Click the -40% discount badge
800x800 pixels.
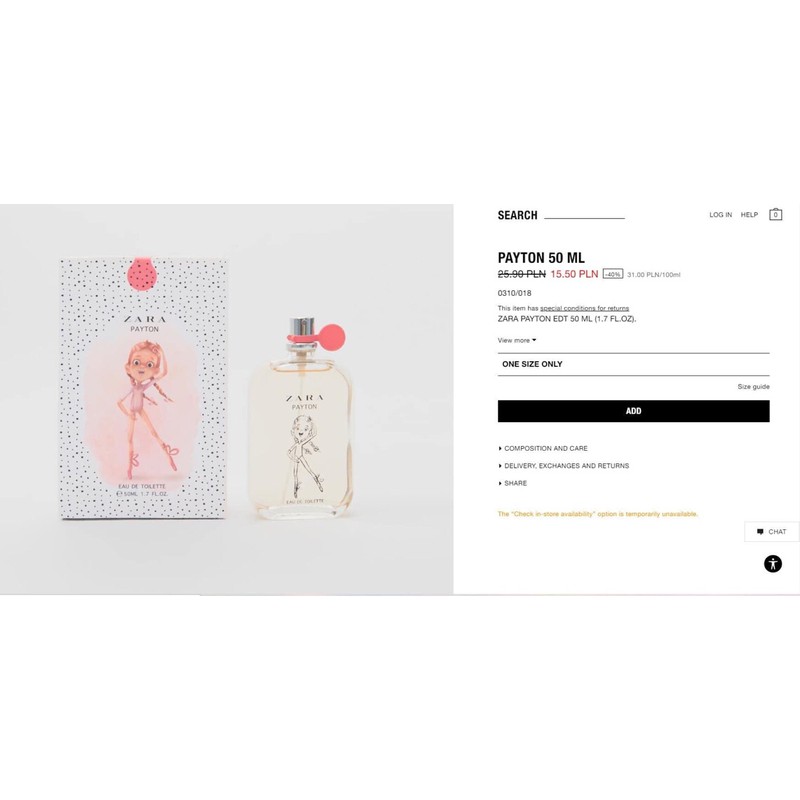[612, 274]
